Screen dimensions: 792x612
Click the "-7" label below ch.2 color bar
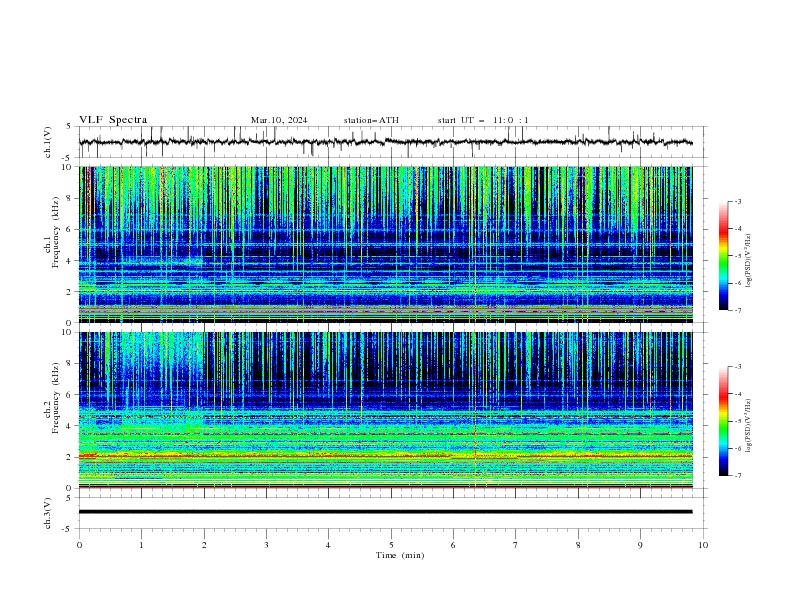coord(738,475)
